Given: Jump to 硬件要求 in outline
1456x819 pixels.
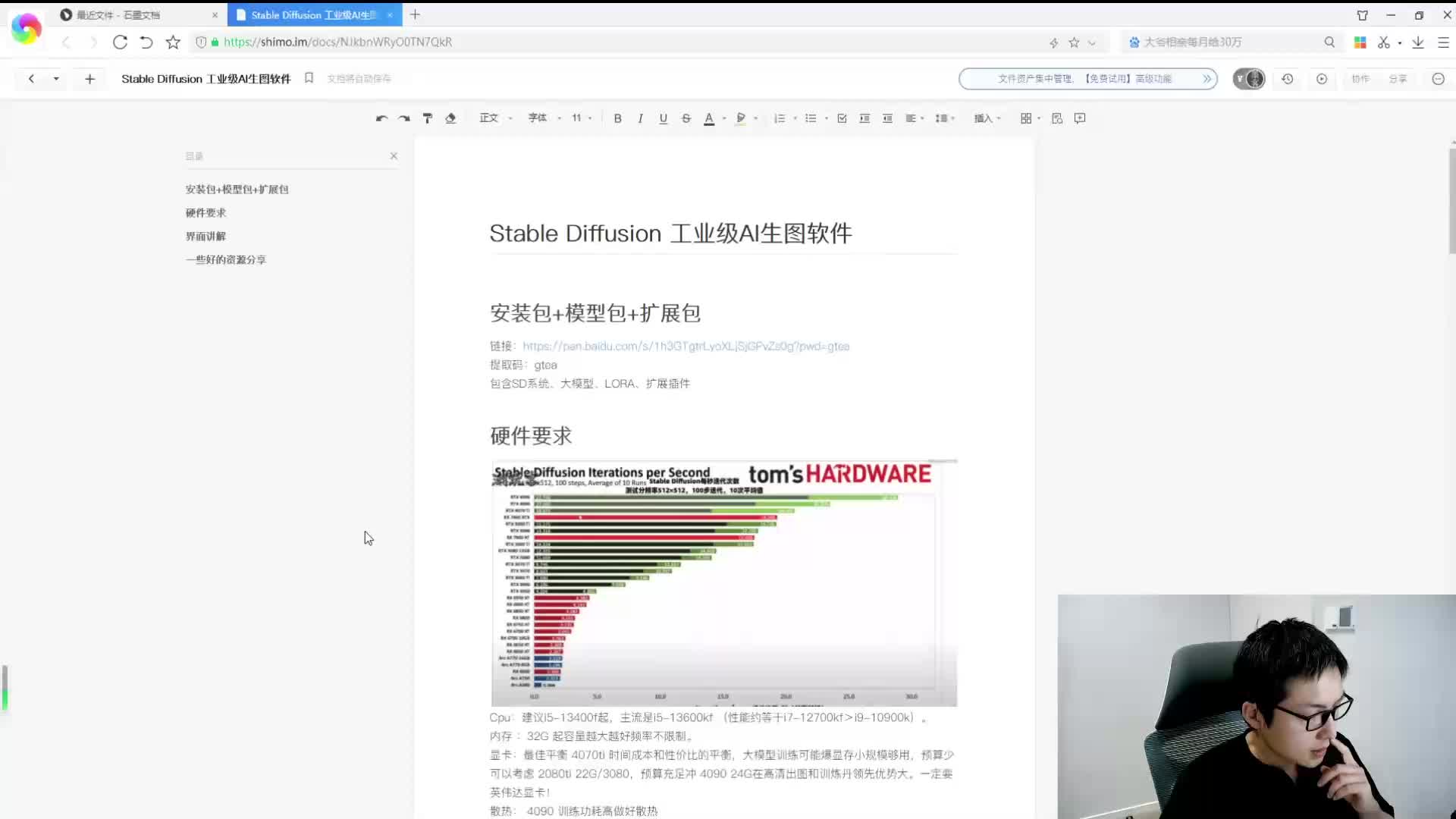Looking at the screenshot, I should 206,213.
